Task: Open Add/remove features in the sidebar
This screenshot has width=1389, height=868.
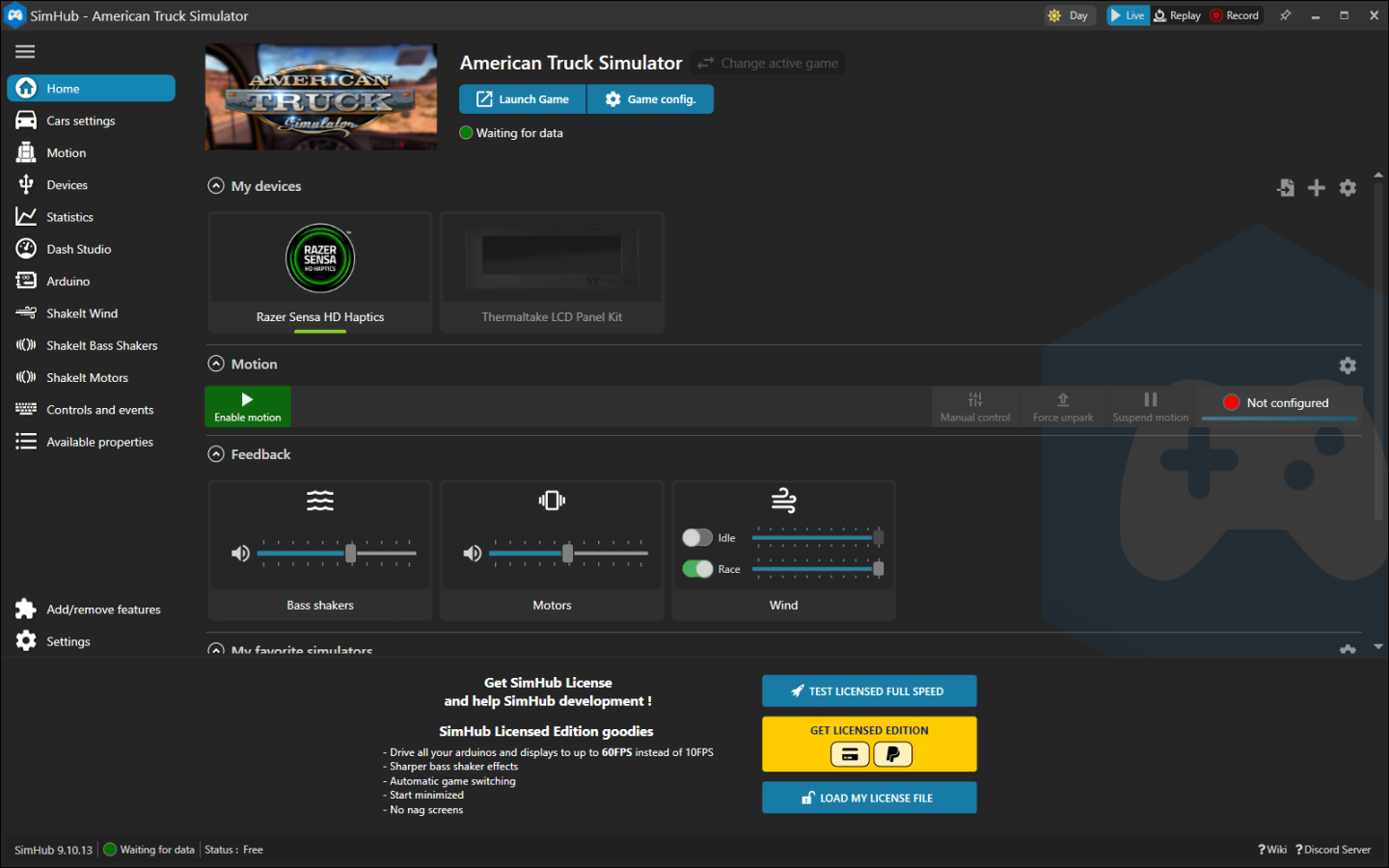Action: coord(91,610)
